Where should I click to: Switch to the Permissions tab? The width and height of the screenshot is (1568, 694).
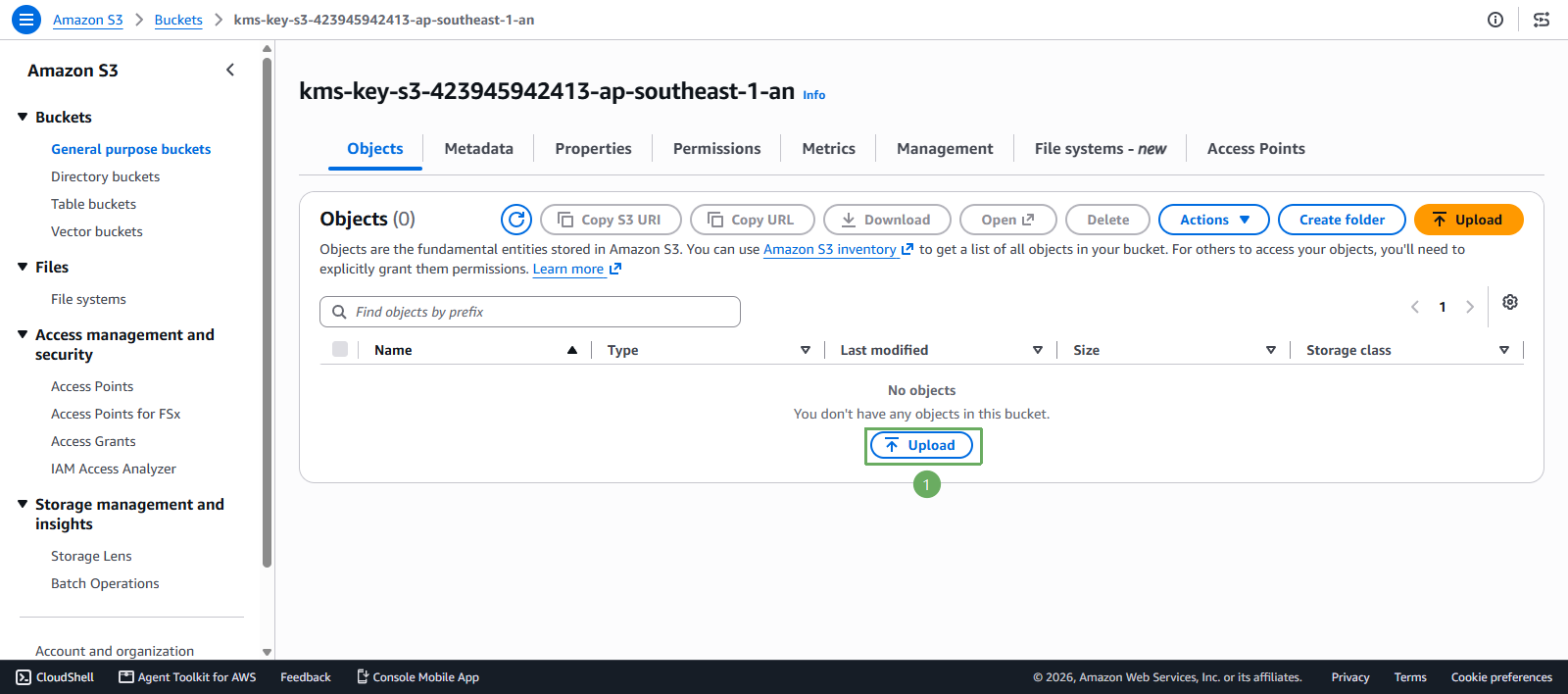coord(716,149)
